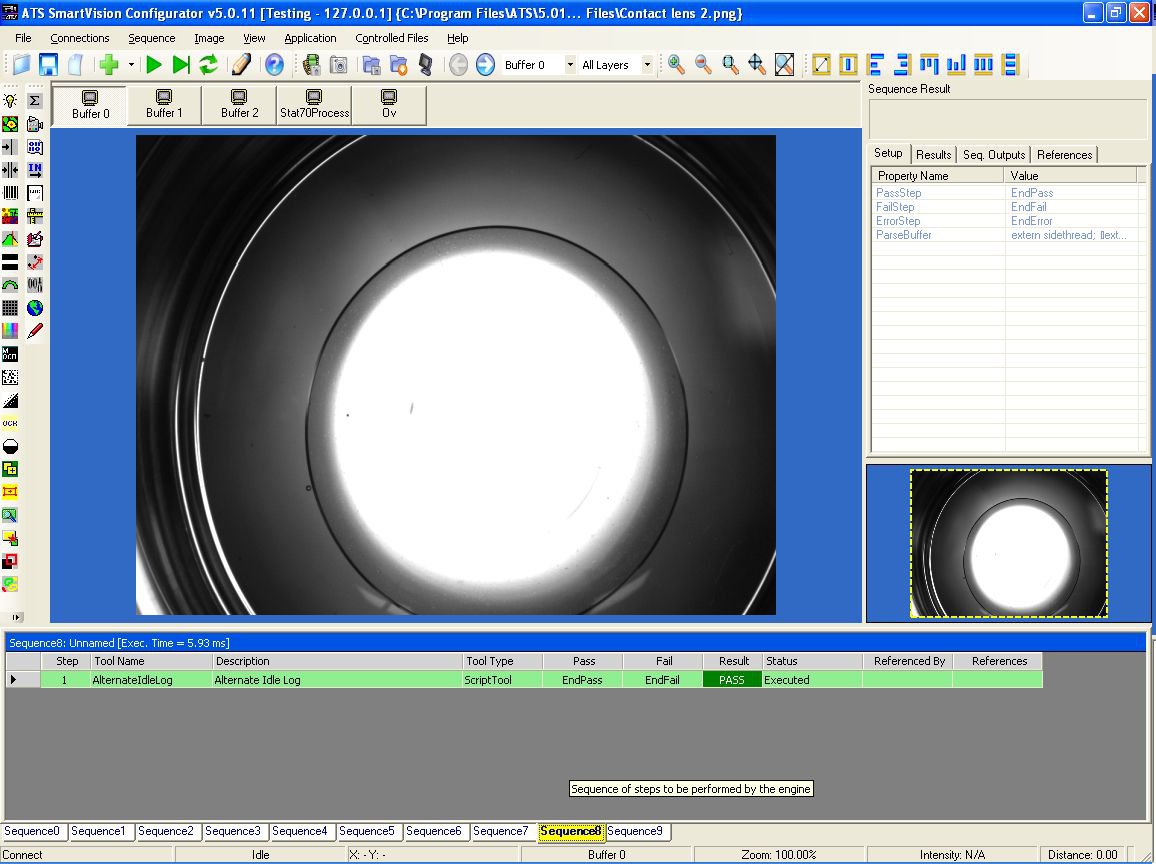Run the sequence with green play button

click(154, 65)
